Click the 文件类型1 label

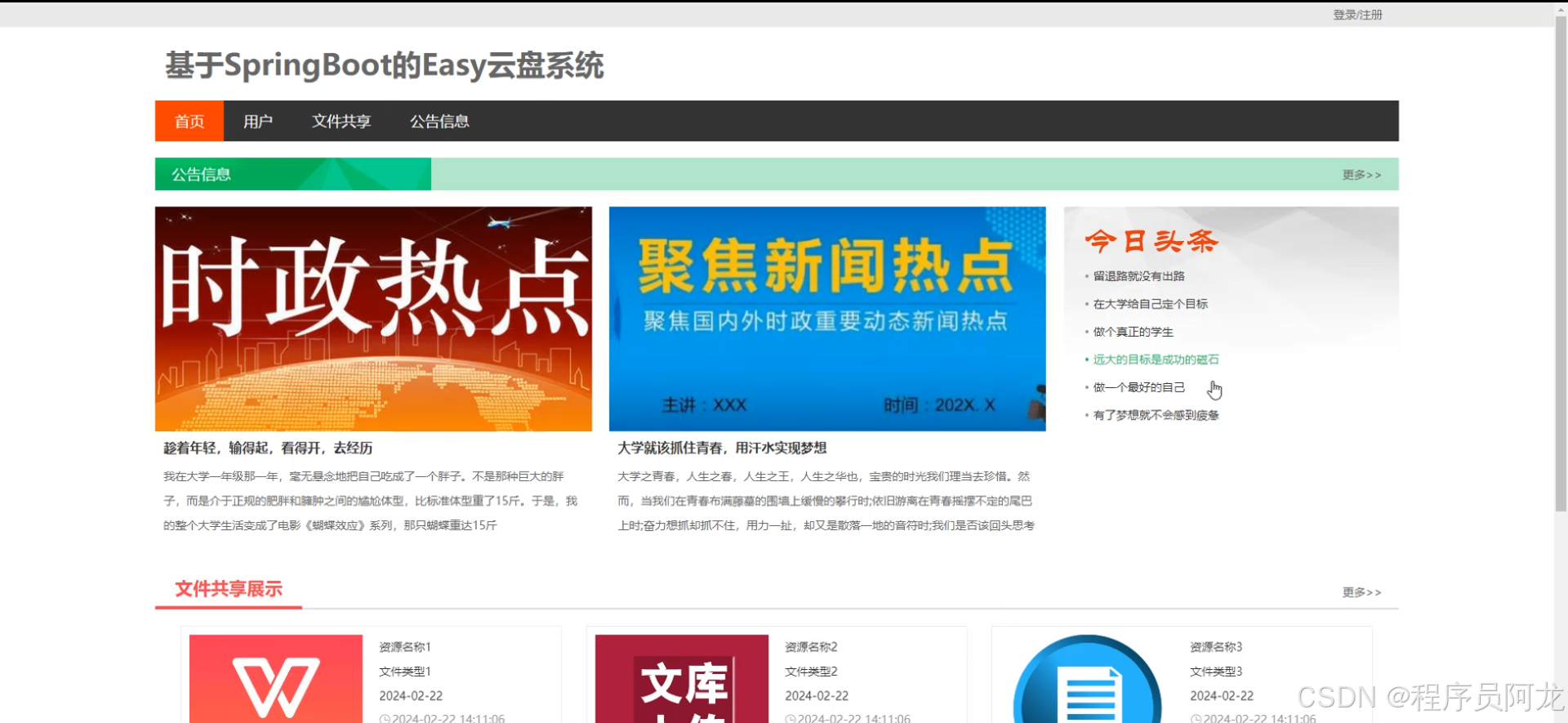[405, 672]
